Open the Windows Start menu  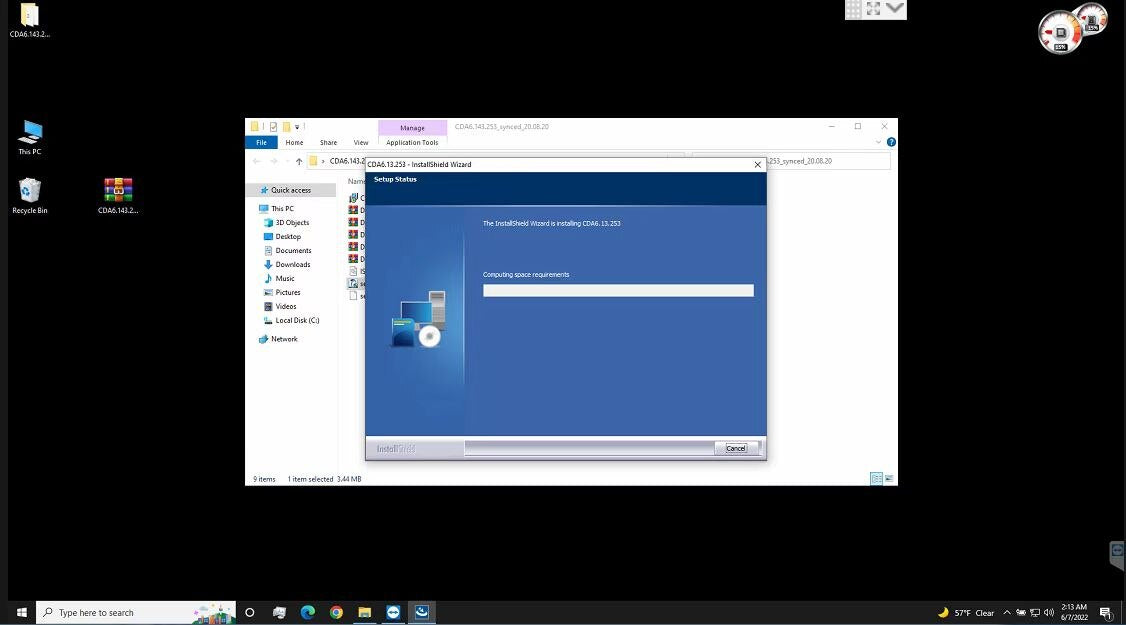21,612
